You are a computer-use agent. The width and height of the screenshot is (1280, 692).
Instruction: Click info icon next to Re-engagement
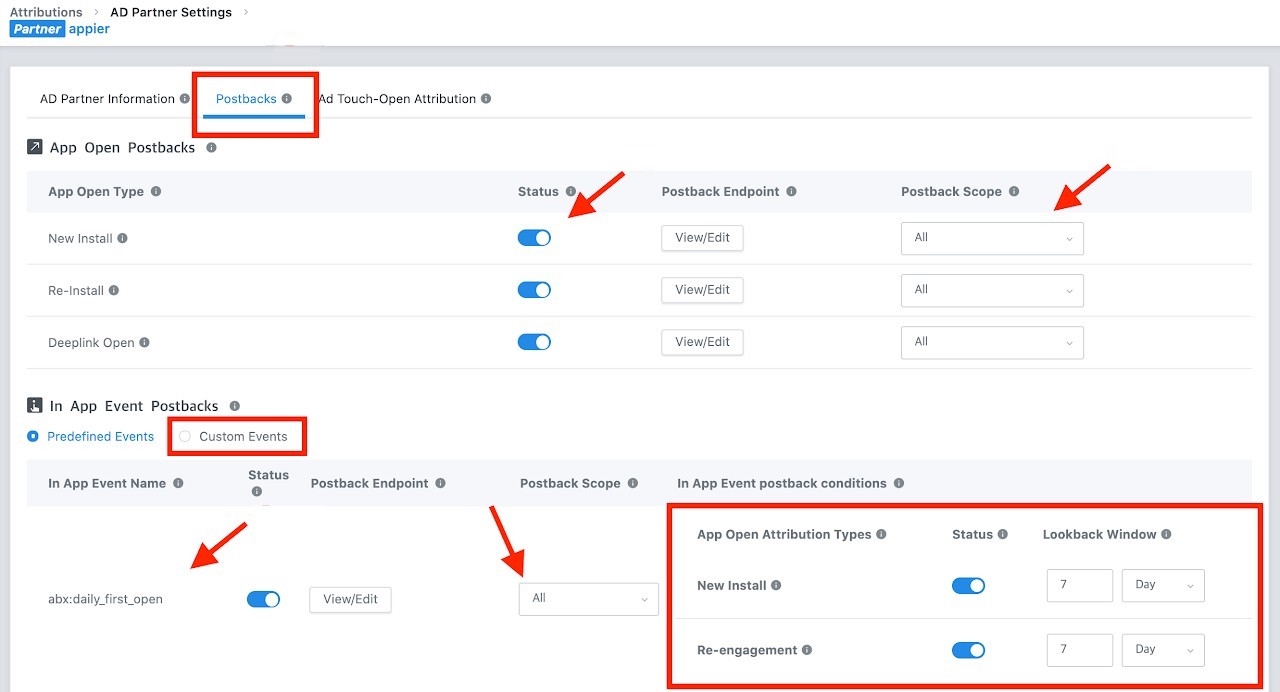[807, 650]
